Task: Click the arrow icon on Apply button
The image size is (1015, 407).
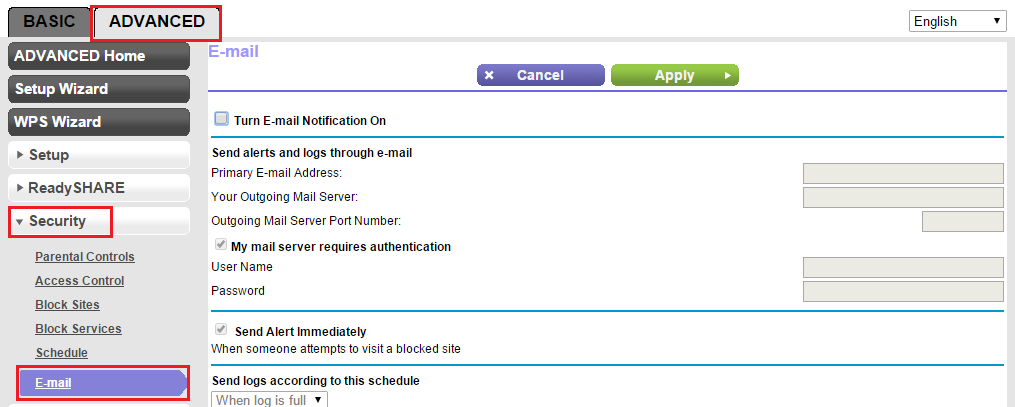Action: tap(725, 75)
